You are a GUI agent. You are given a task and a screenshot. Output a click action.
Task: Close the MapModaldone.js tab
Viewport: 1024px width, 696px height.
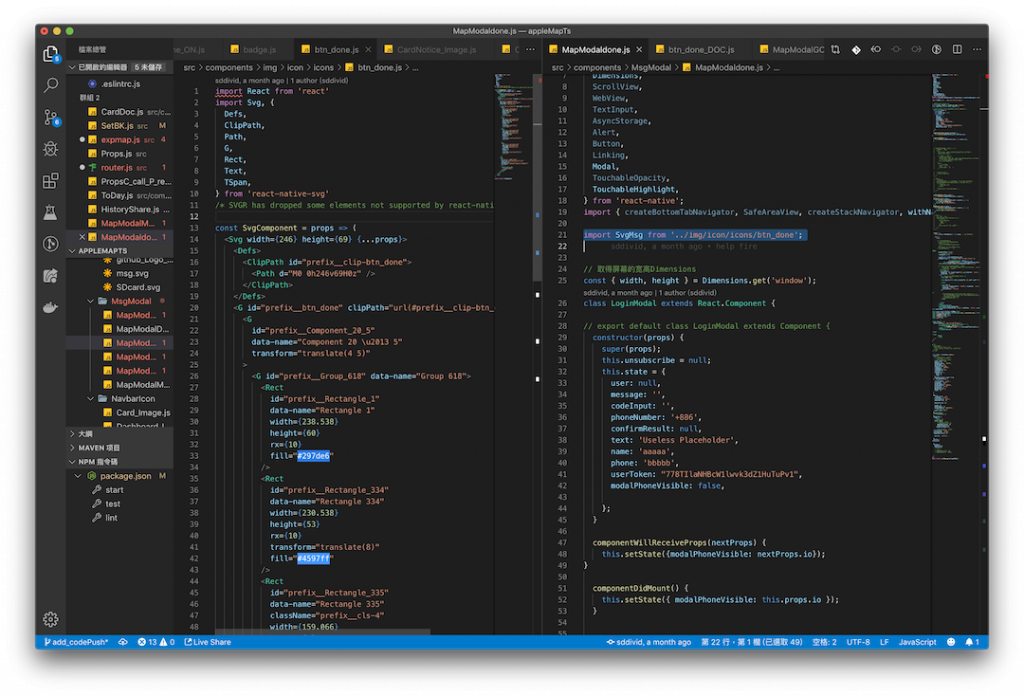point(639,50)
